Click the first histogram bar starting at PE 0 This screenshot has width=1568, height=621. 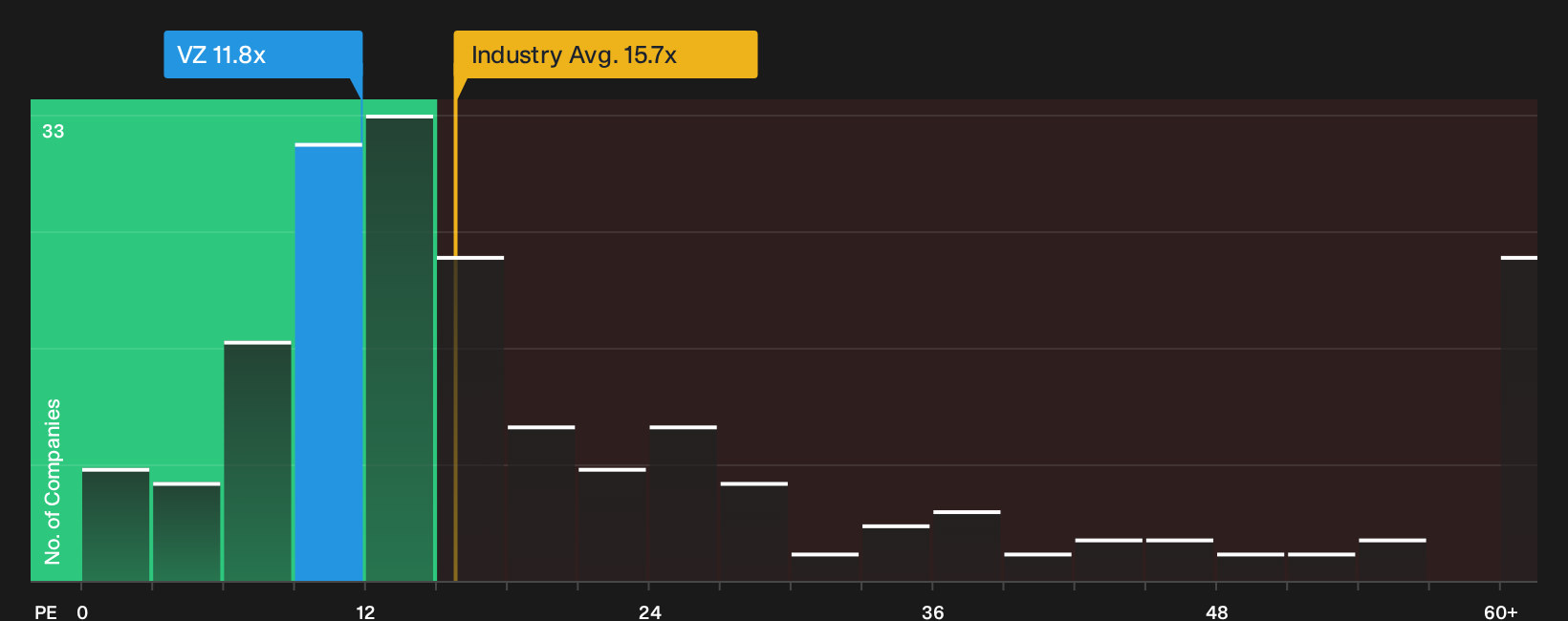[x=116, y=525]
